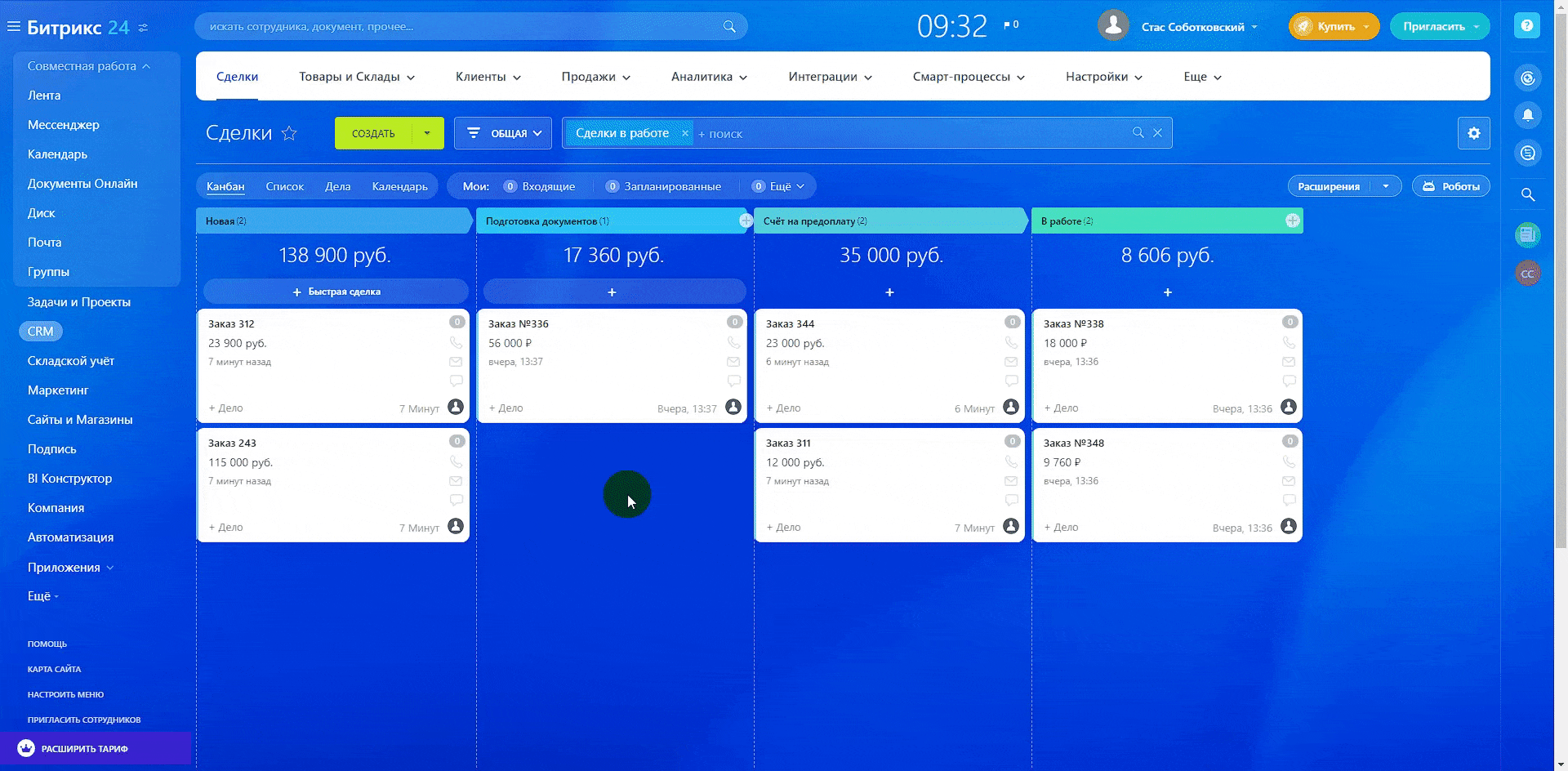1568x771 pixels.
Task: Open kanban settings gear icon
Action: click(x=1473, y=133)
